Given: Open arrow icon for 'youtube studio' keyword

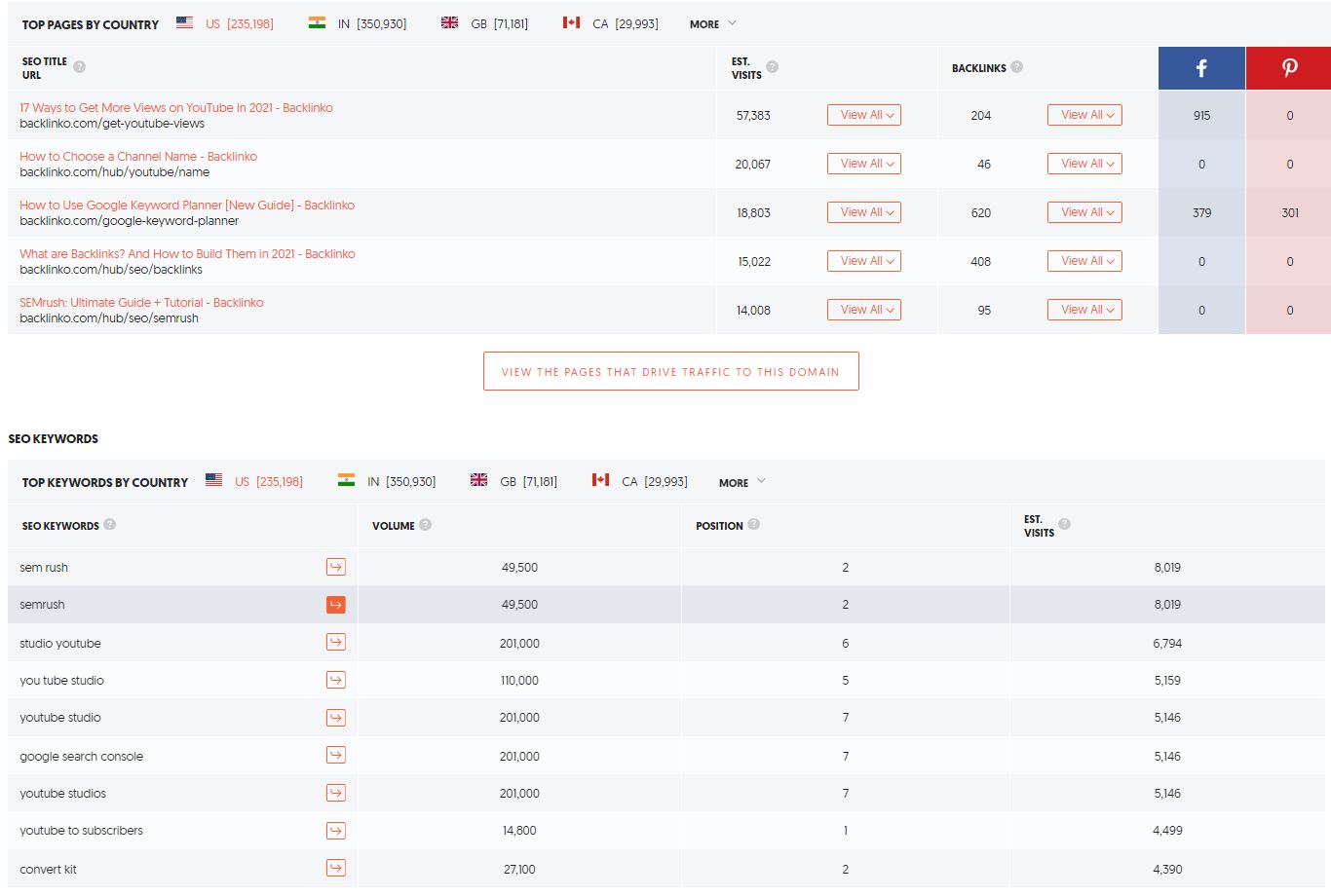Looking at the screenshot, I should click(x=336, y=718).
